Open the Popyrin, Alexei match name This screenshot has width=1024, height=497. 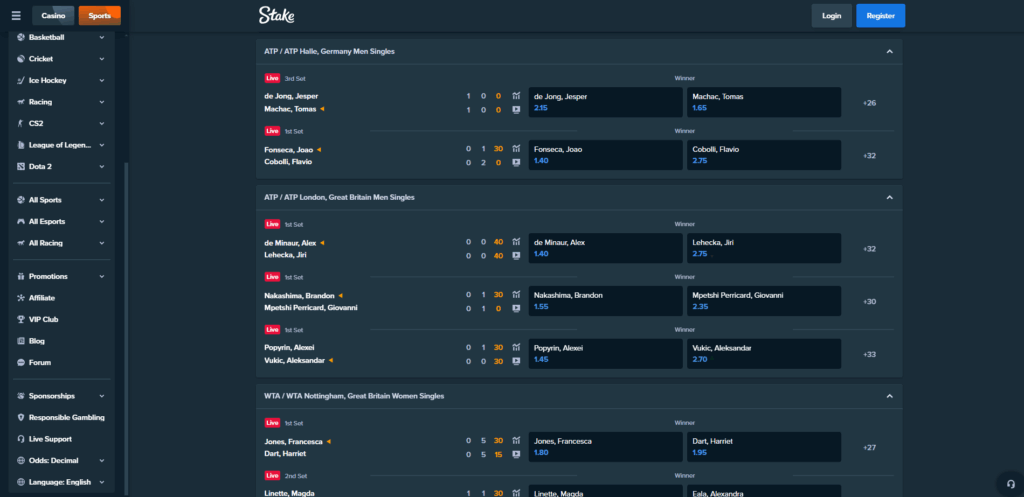tap(289, 347)
